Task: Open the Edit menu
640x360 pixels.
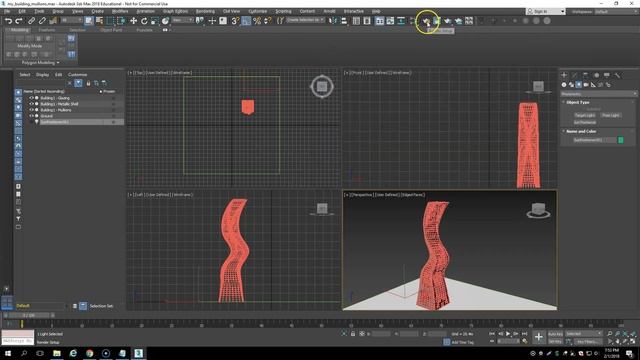Action: 22,11
